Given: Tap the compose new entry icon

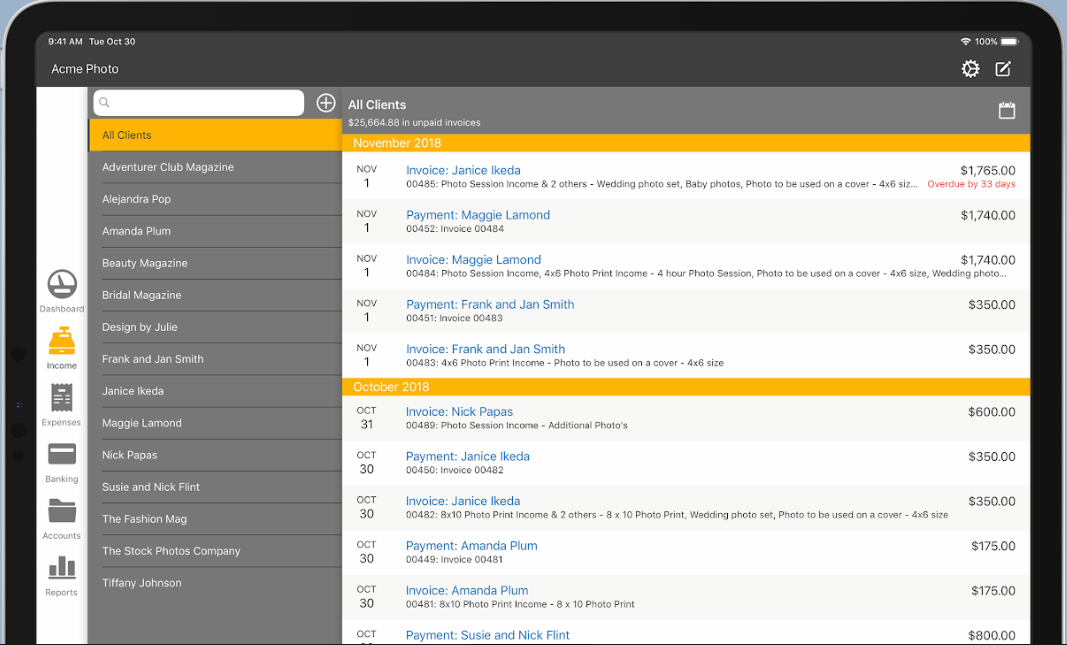Looking at the screenshot, I should click(x=1003, y=69).
